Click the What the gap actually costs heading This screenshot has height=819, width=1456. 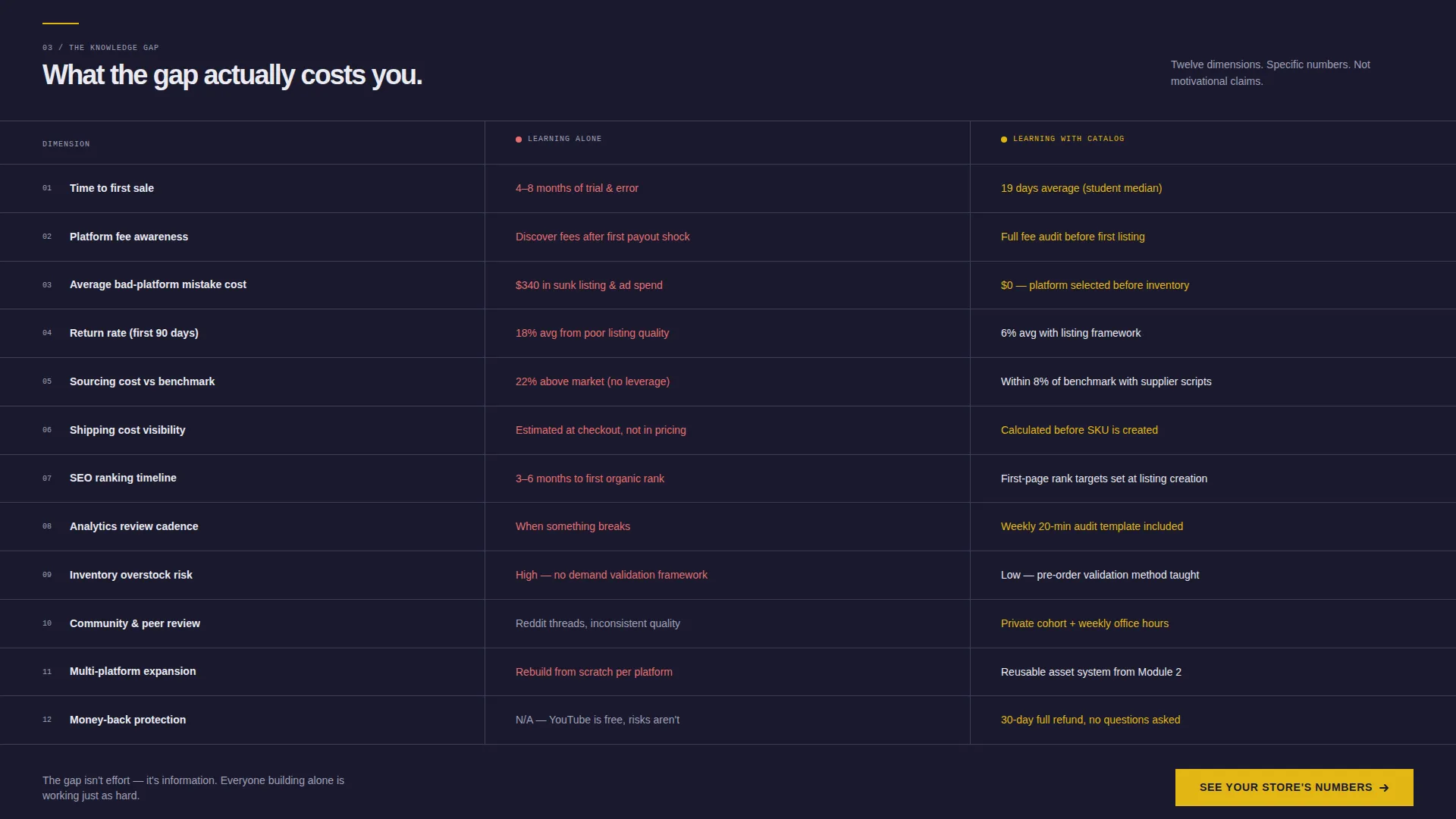click(x=232, y=75)
